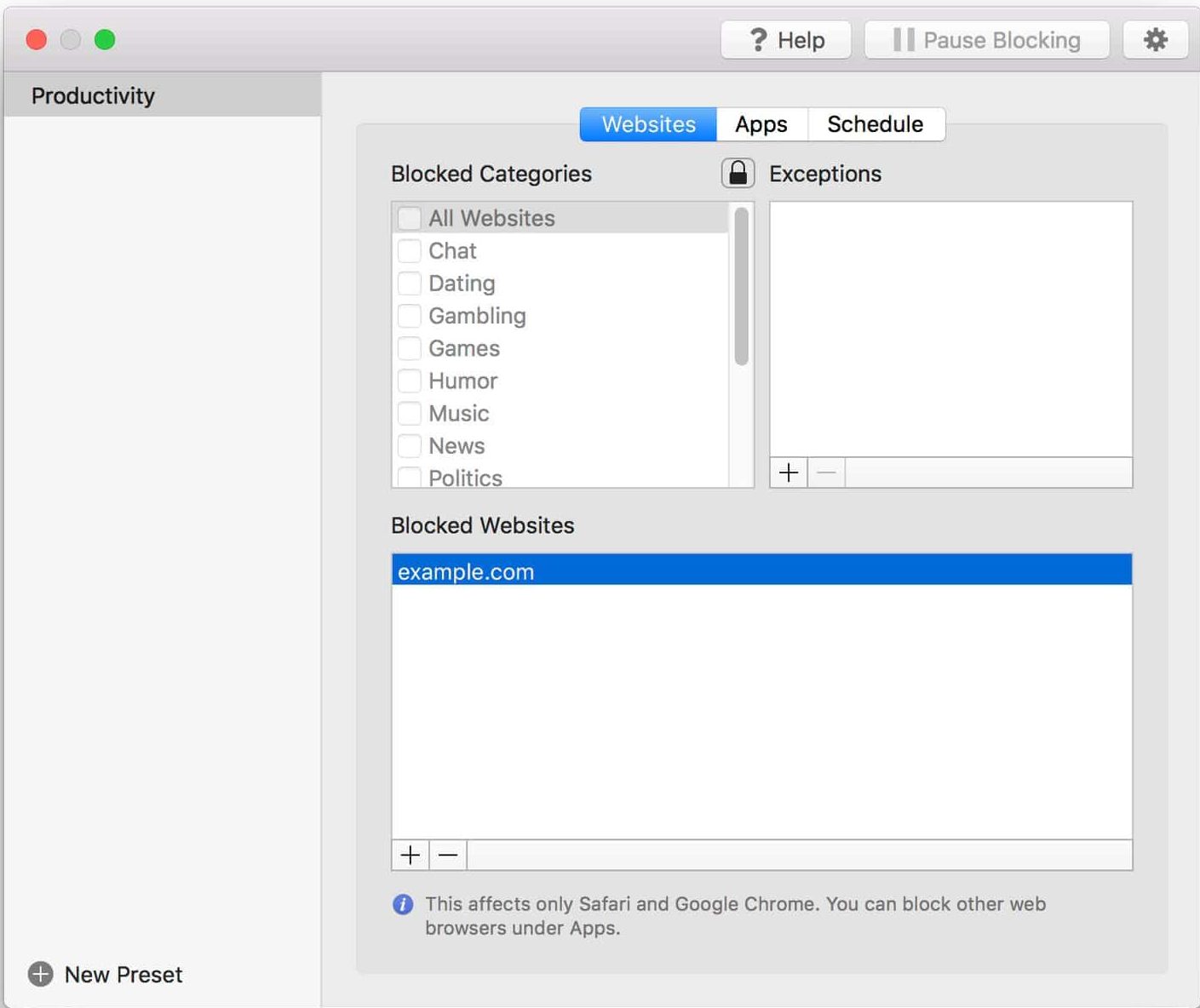Switch to the Apps tab
This screenshot has width=1200, height=1008.
[761, 124]
